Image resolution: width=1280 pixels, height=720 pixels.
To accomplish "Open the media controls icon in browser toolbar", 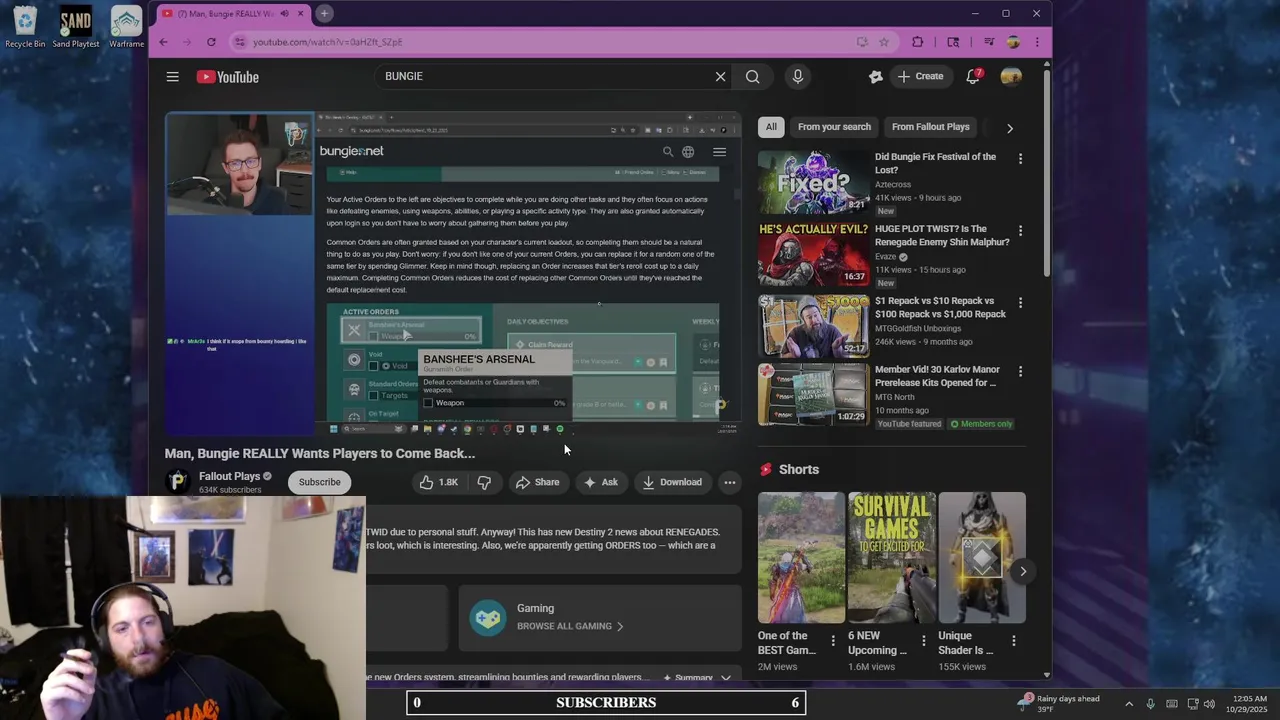I will coord(989,42).
